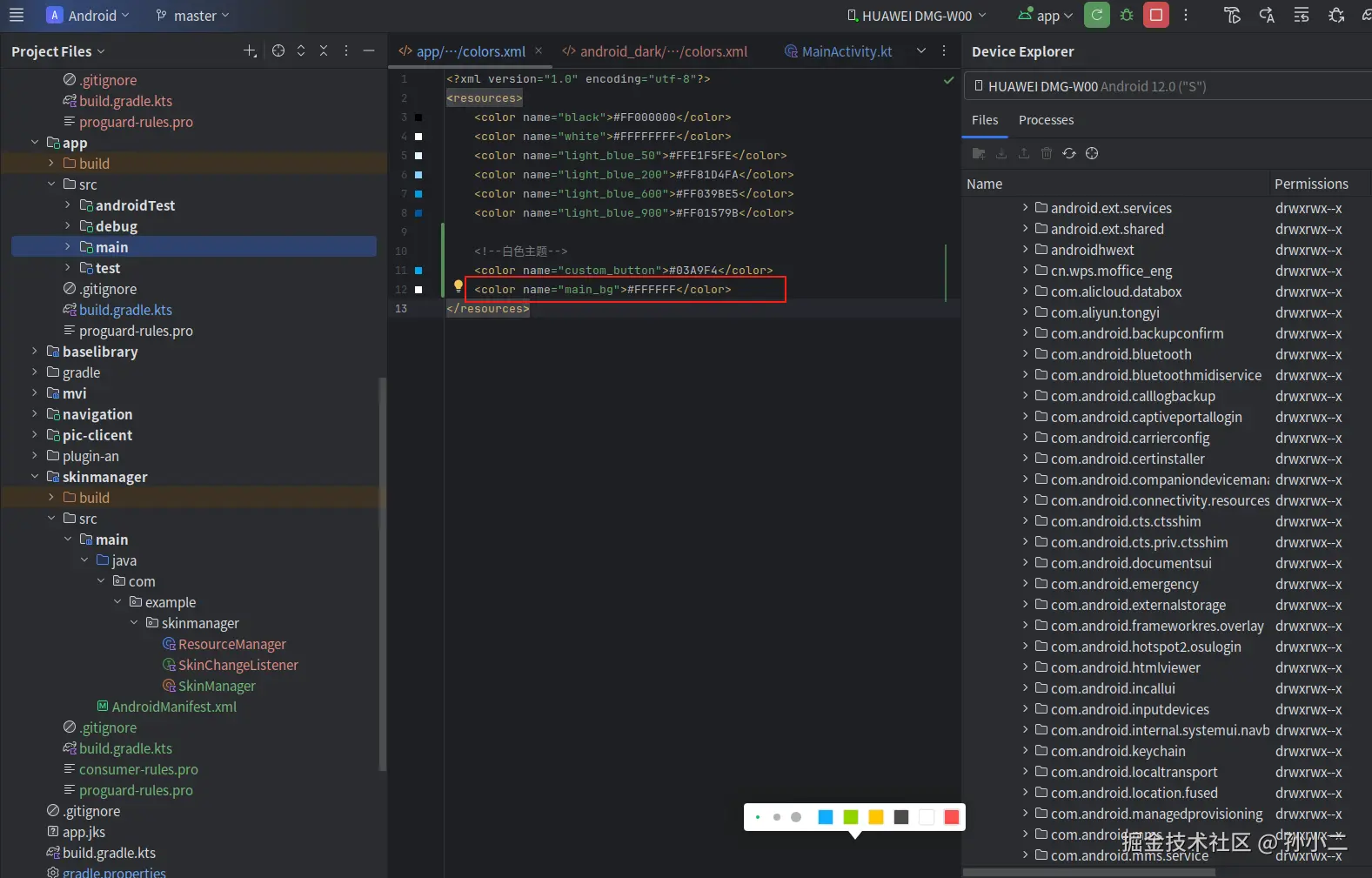The width and height of the screenshot is (1372, 878).
Task: Switch to MainActivity.kt tab
Action: pyautogui.click(x=839, y=51)
